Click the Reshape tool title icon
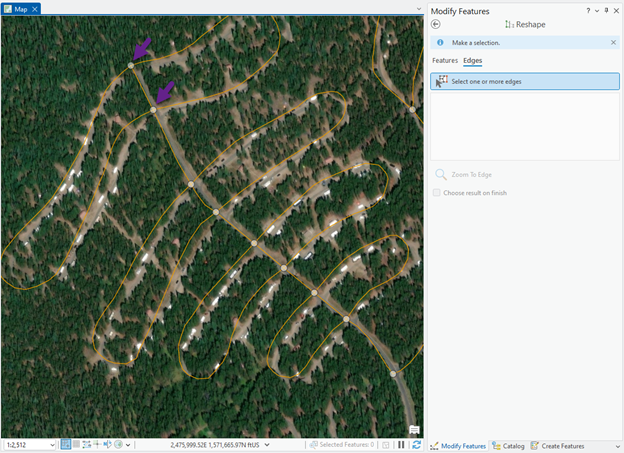This screenshot has width=624, height=453. pos(509,24)
